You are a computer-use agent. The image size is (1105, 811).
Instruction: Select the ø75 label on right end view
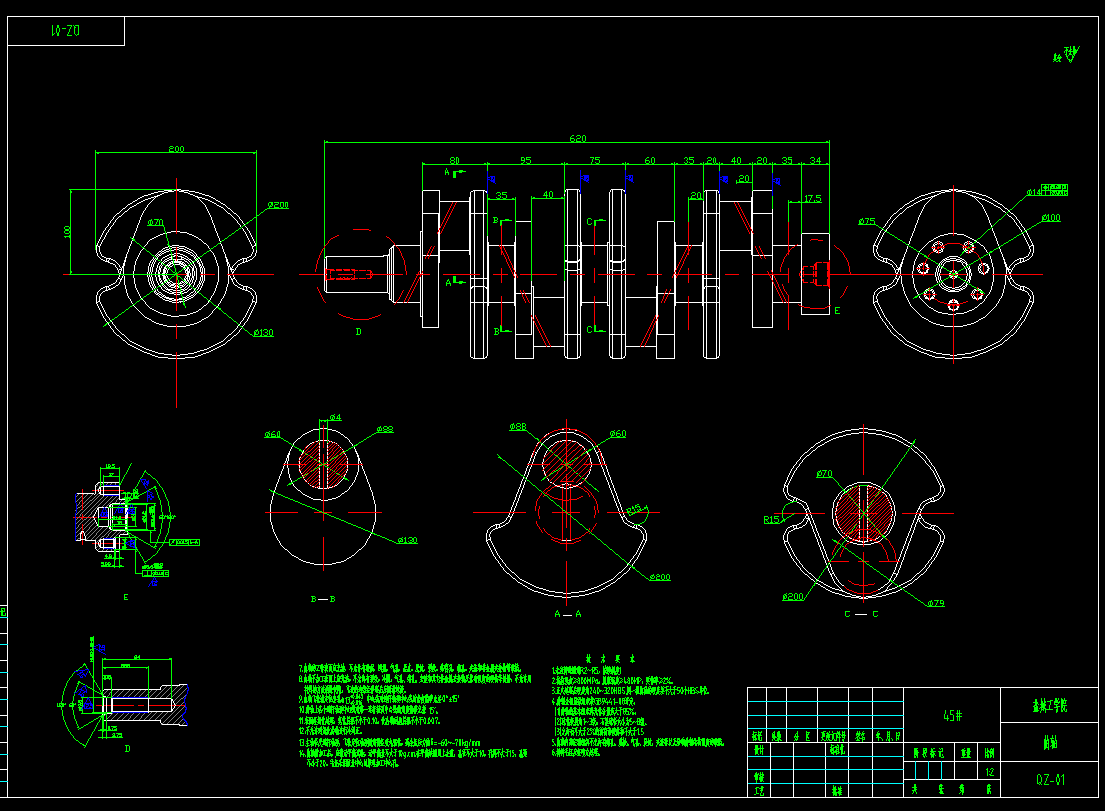coord(867,221)
